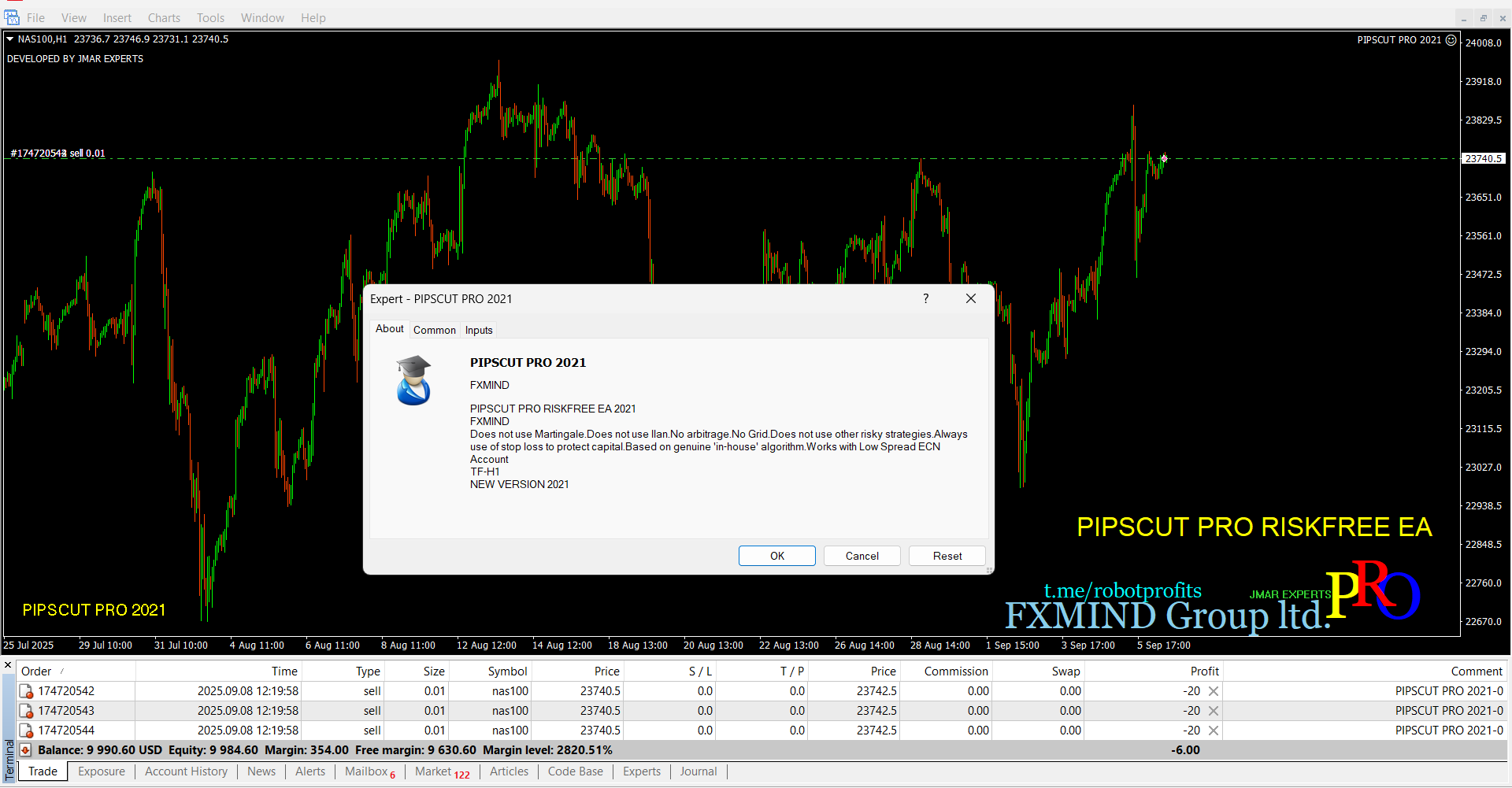The image size is (1512, 788).
Task: Open the Mailbox tab in Terminal
Action: point(370,771)
